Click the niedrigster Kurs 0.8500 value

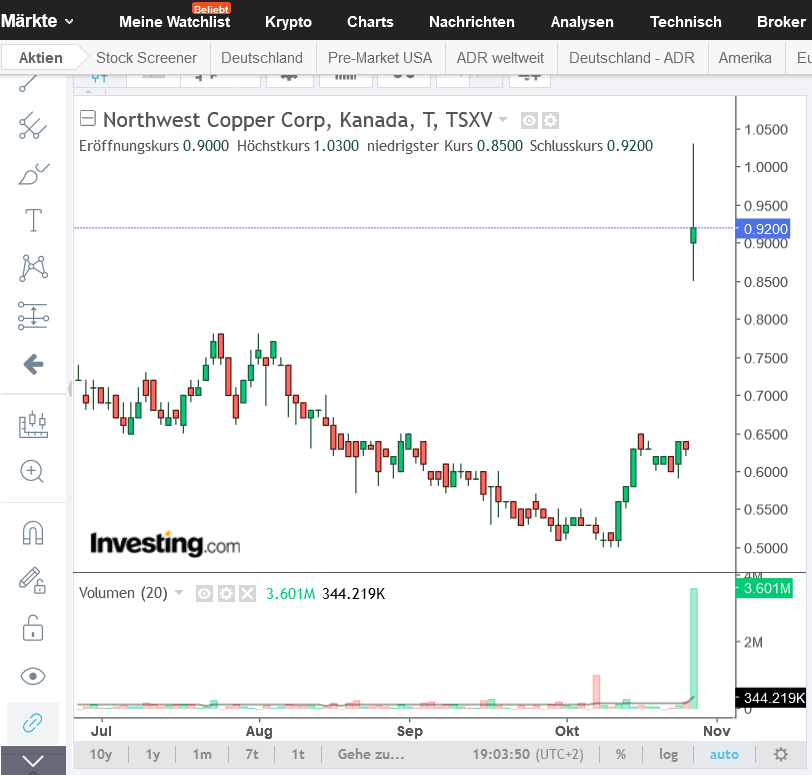click(500, 145)
